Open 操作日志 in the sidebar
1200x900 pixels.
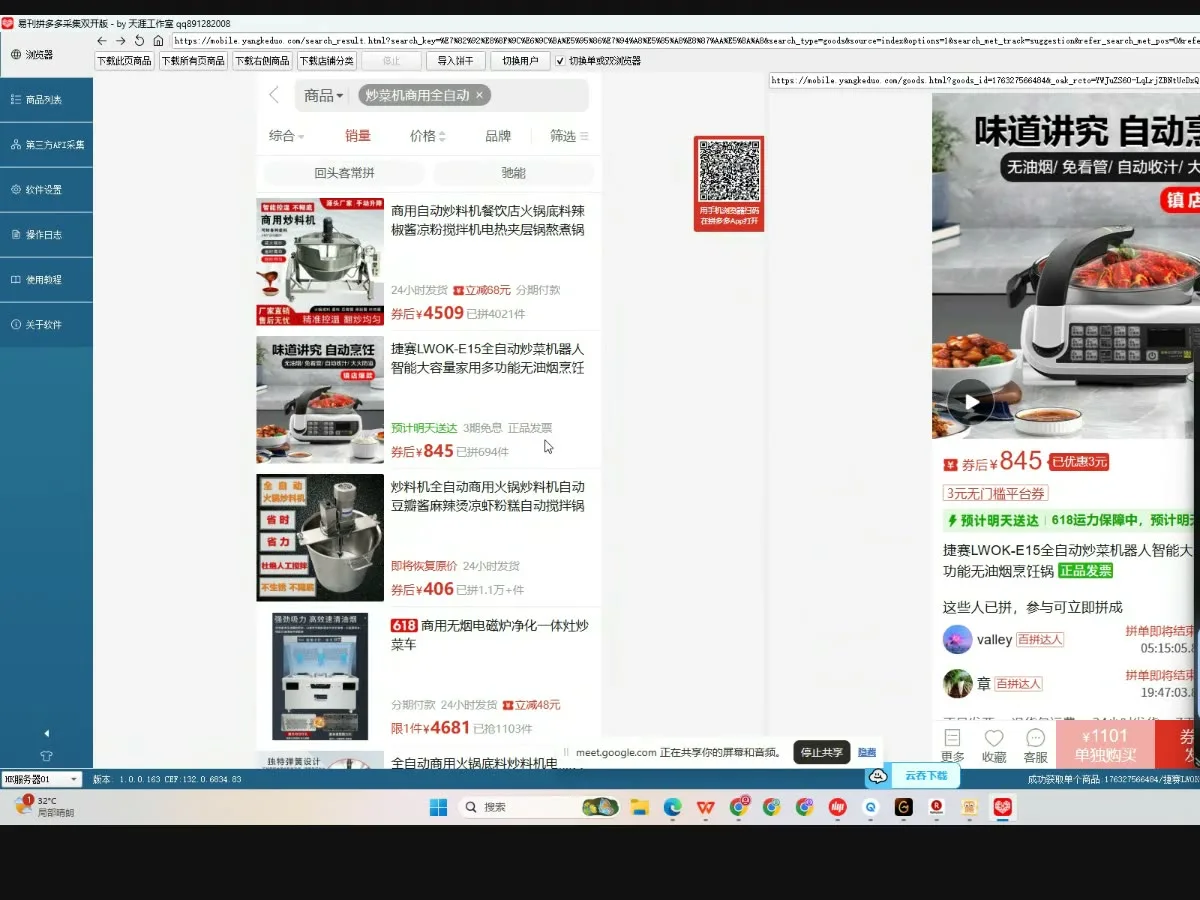point(46,234)
